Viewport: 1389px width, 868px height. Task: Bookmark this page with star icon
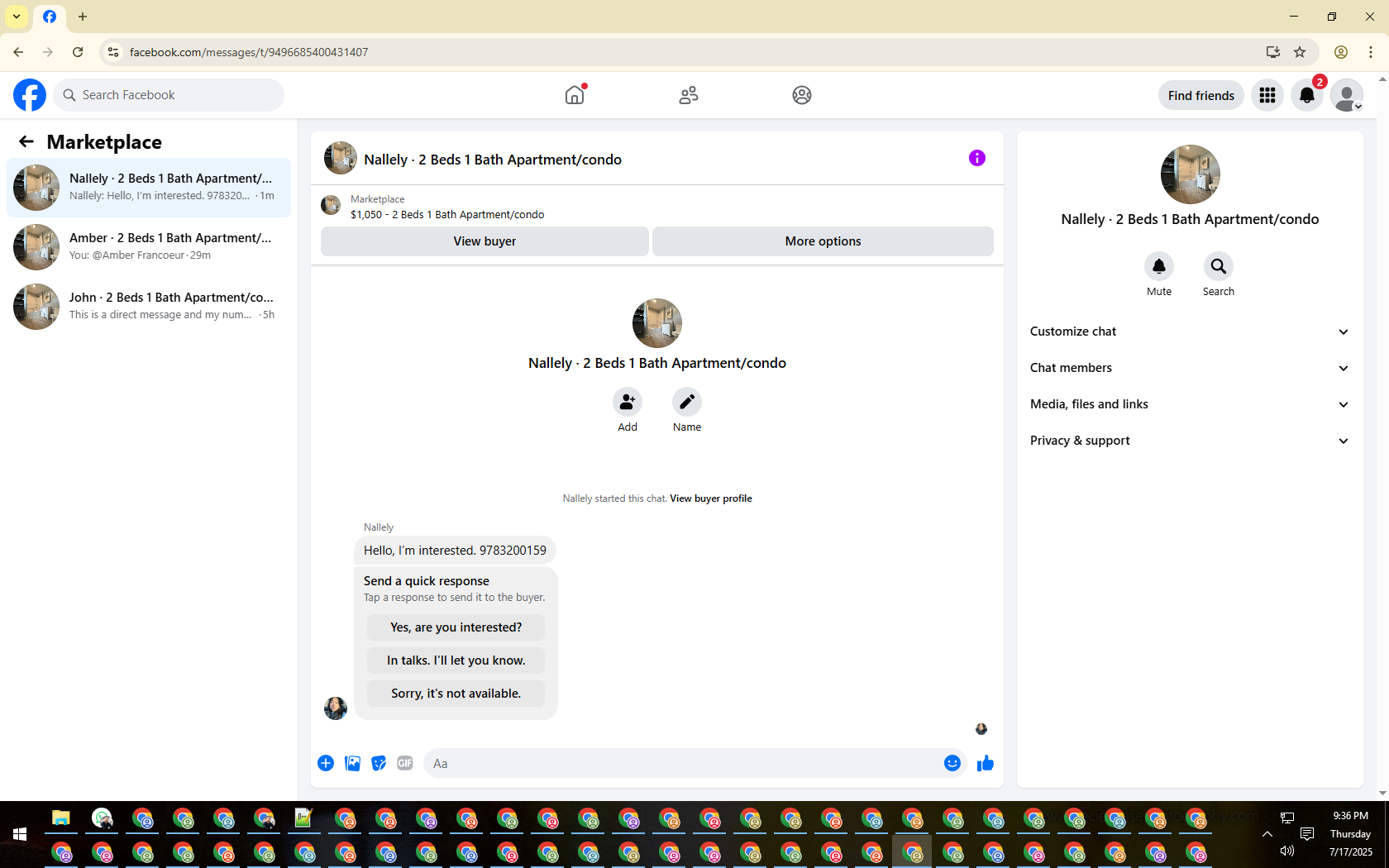pyautogui.click(x=1300, y=52)
